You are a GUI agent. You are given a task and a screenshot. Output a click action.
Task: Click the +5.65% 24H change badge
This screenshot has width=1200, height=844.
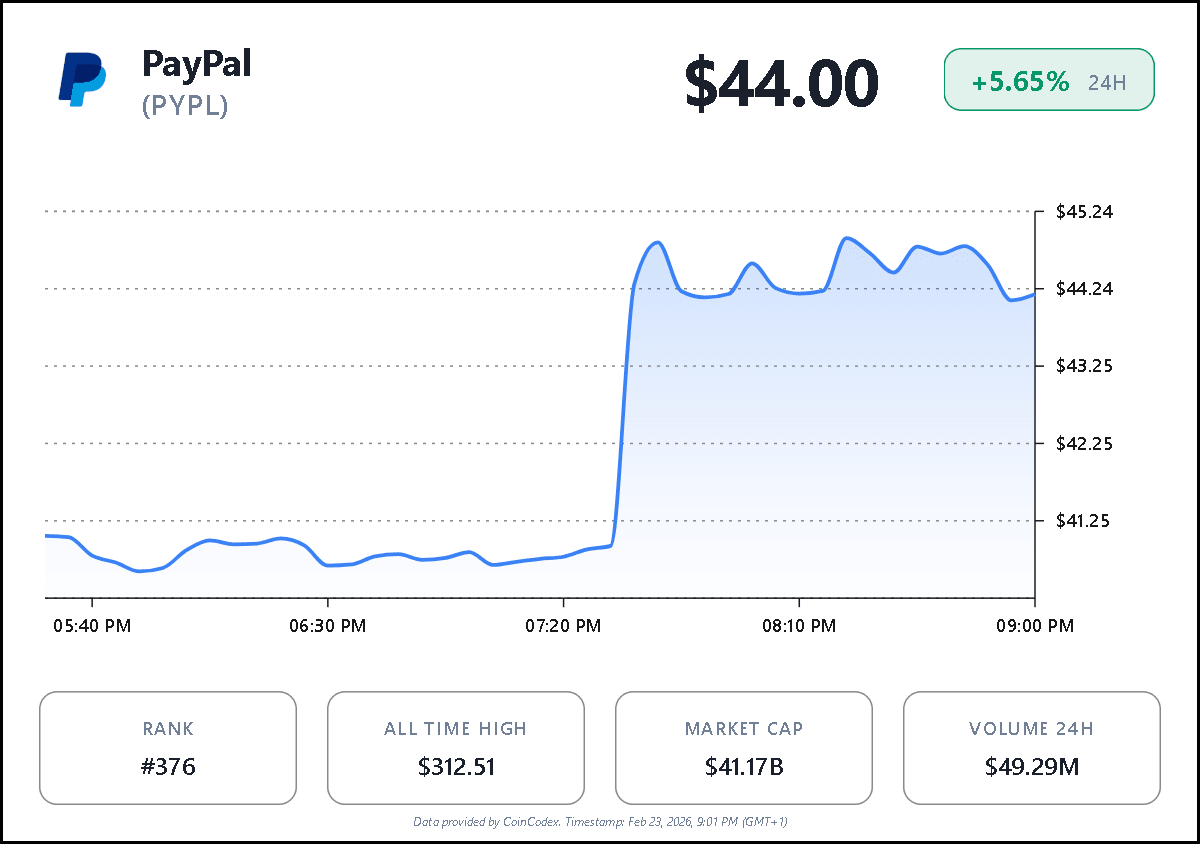point(1049,80)
